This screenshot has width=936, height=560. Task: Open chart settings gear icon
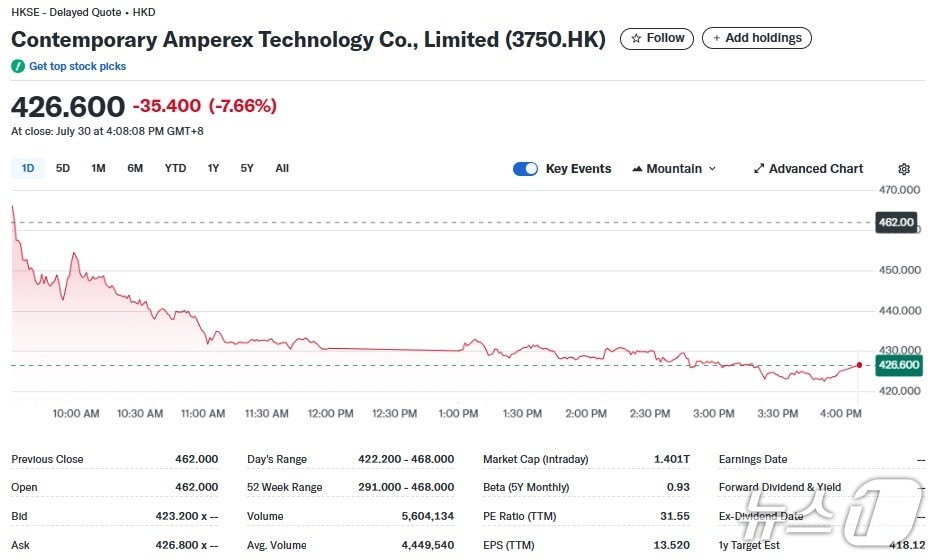coord(904,169)
